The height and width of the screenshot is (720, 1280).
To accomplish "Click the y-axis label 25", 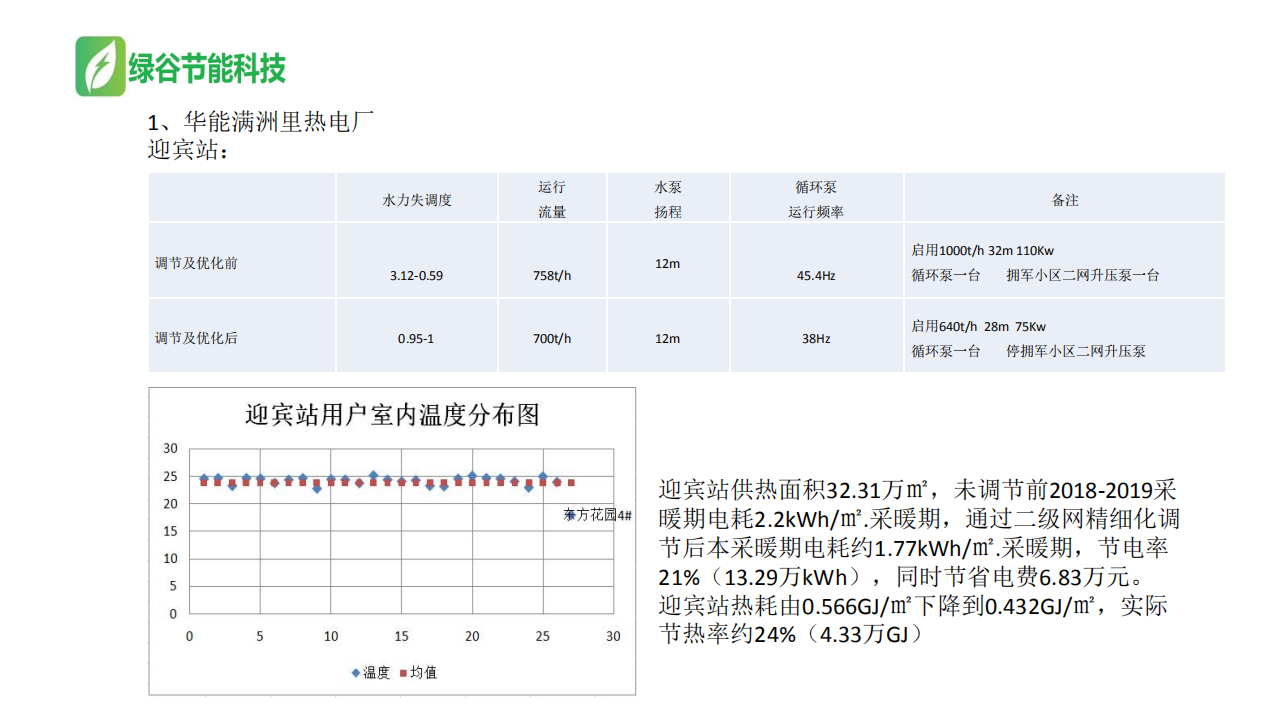I will (170, 476).
